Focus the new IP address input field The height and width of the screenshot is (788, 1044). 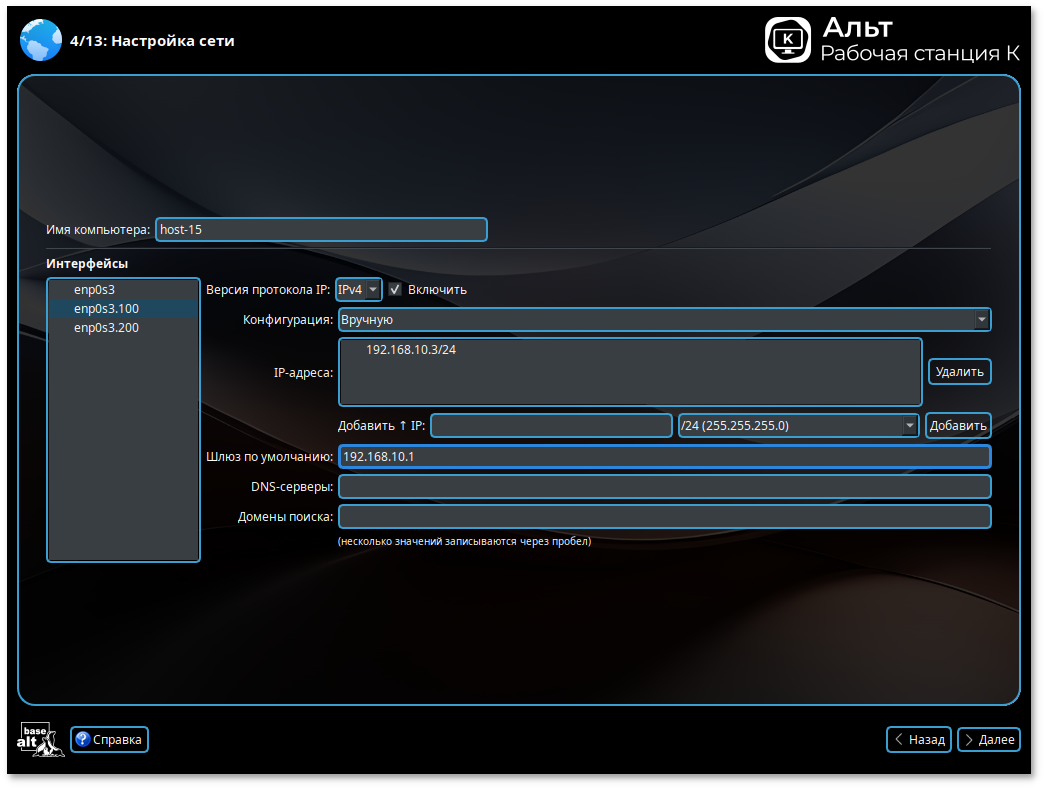tap(551, 426)
